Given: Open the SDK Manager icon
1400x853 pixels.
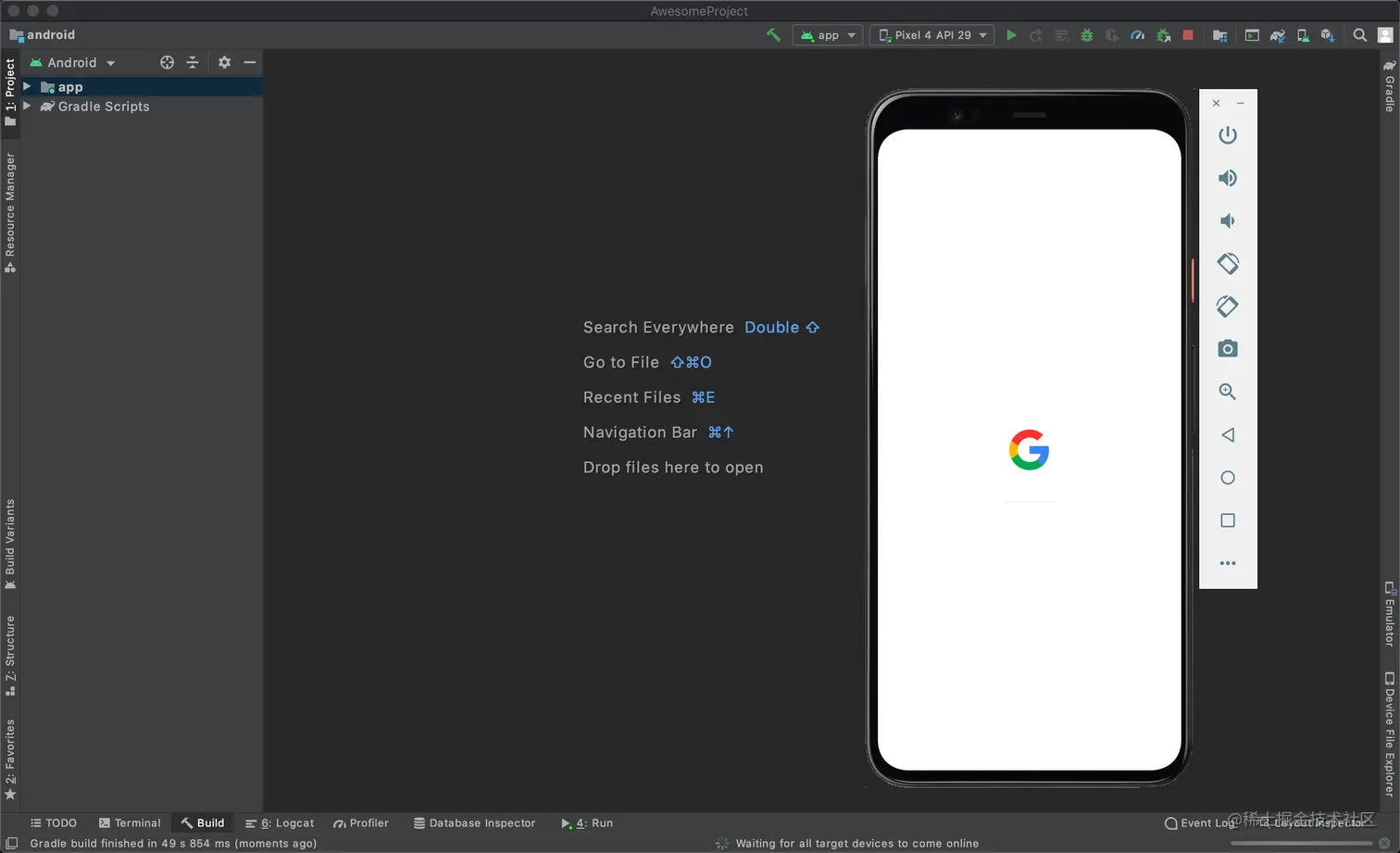Looking at the screenshot, I should click(x=1328, y=35).
